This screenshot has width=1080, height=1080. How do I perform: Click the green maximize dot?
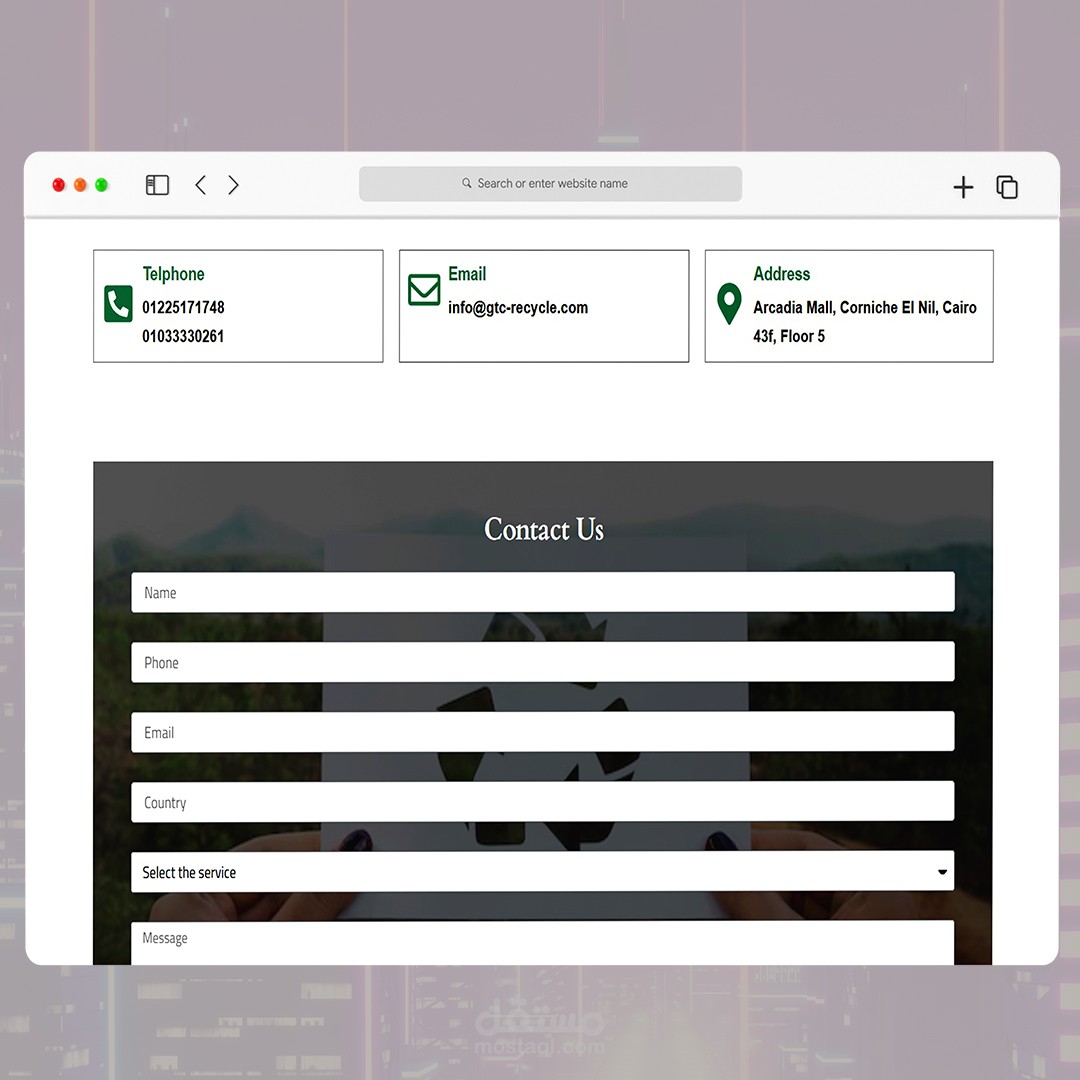101,185
